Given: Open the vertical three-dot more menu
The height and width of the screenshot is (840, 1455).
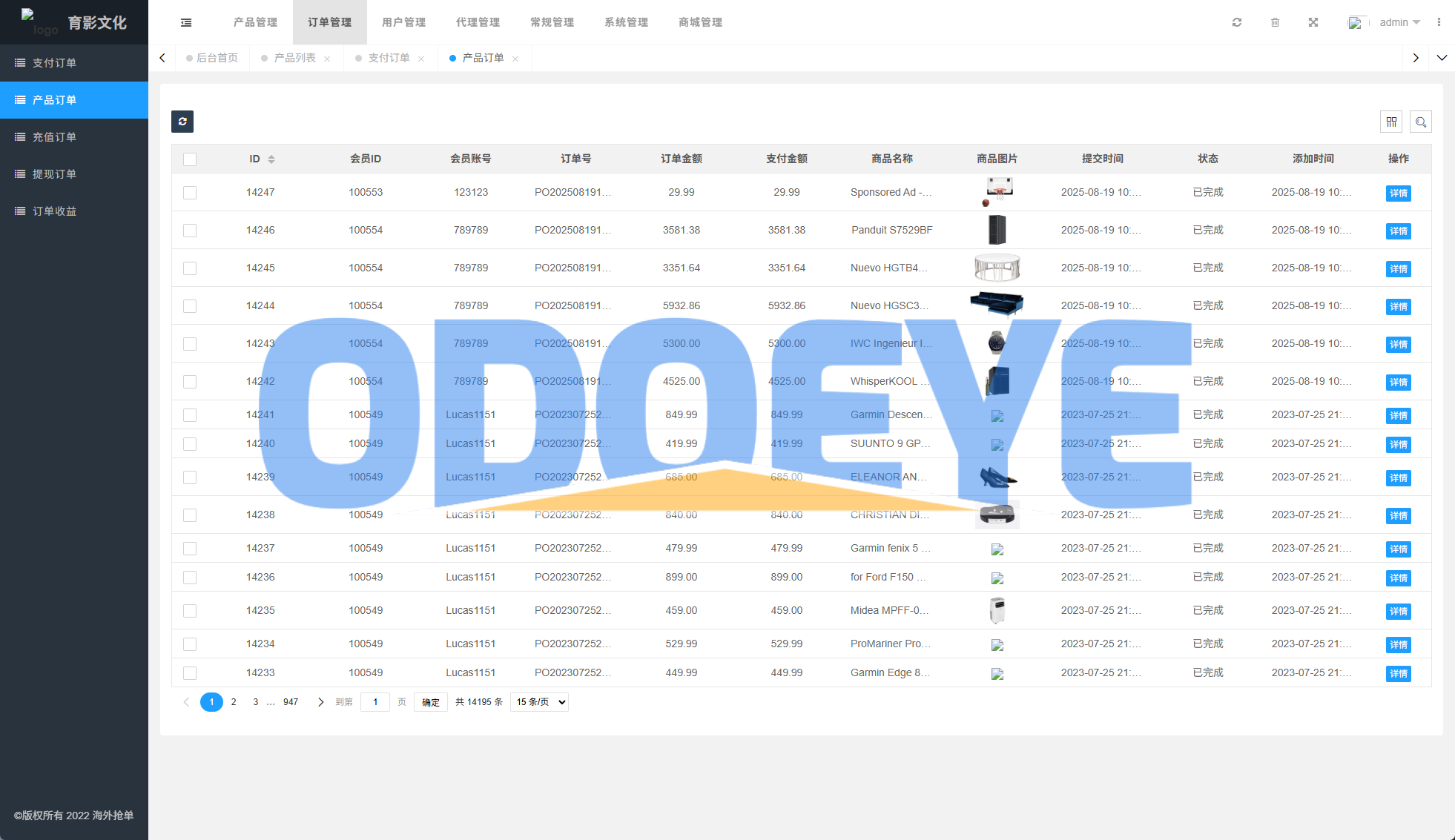Looking at the screenshot, I should 1439,22.
